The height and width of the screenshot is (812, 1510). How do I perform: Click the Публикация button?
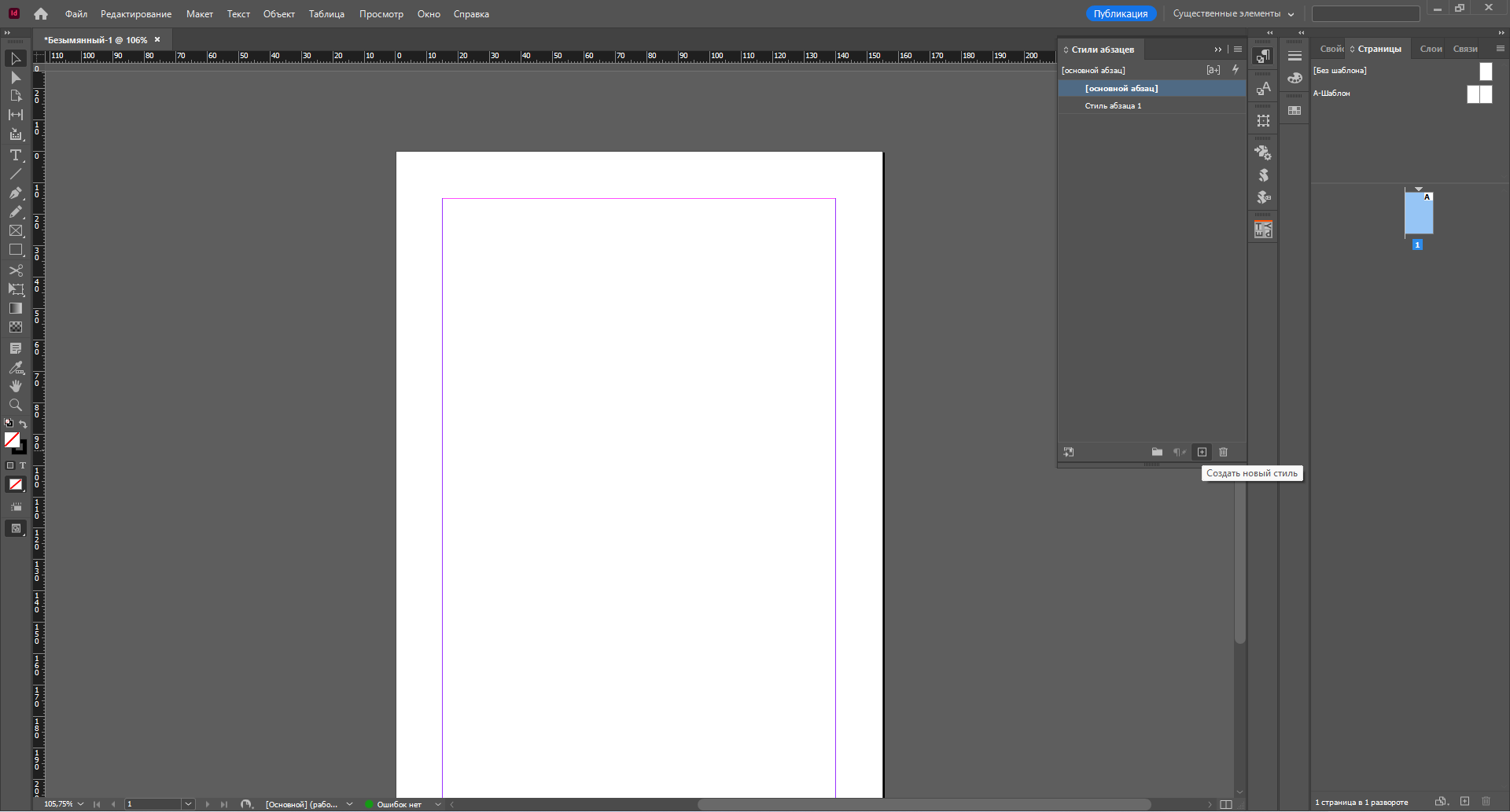click(1120, 14)
